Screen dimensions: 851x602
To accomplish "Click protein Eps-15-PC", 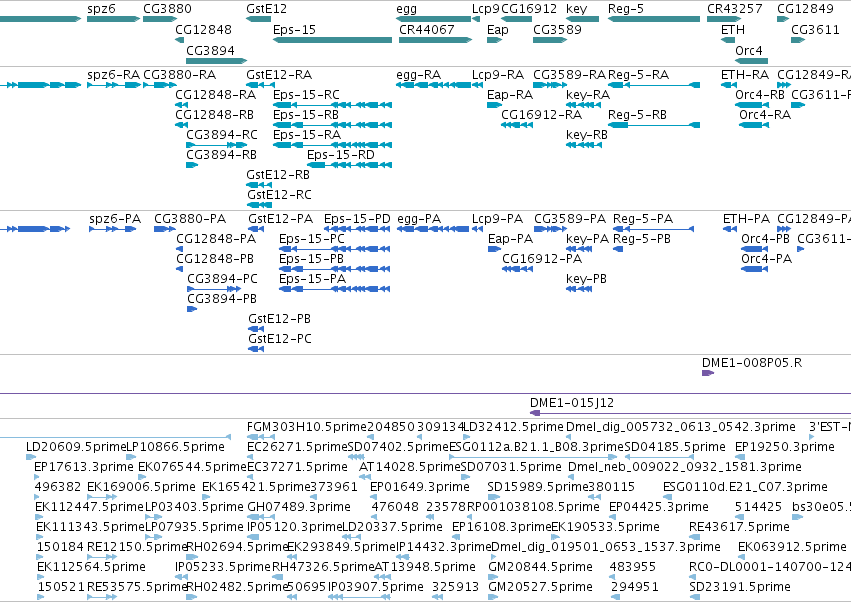I will [334, 249].
